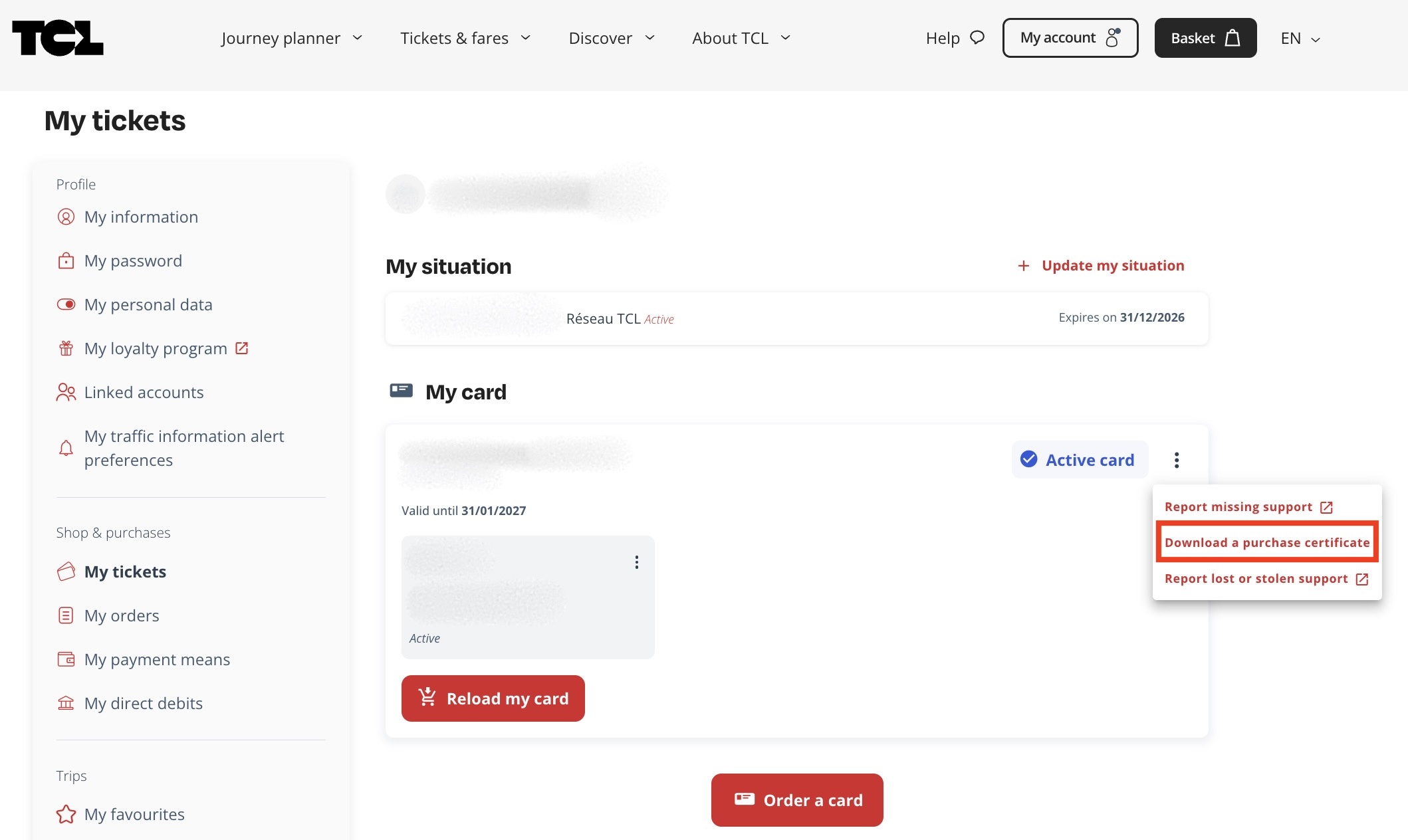This screenshot has height=840, width=1408.
Task: Click the My account person icon
Action: pyautogui.click(x=1113, y=38)
